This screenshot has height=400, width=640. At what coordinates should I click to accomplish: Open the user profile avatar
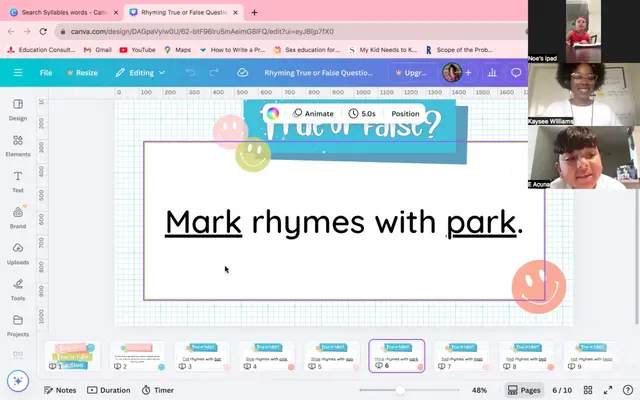[x=451, y=73]
